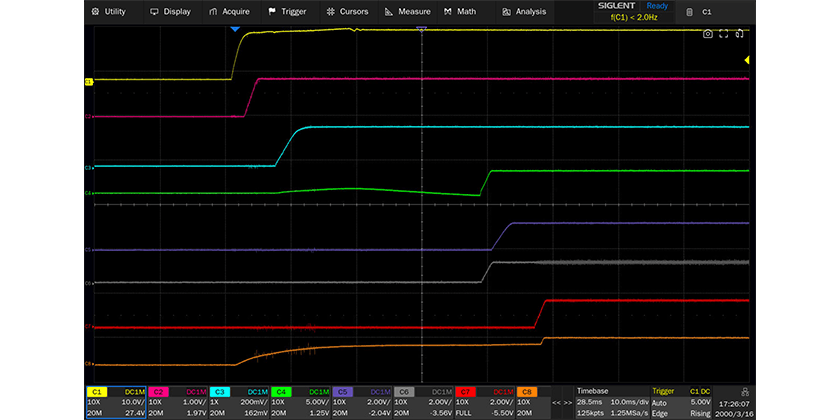Click the C8 channel ground marker on left edge
This screenshot has height=420, width=840.
(89, 364)
